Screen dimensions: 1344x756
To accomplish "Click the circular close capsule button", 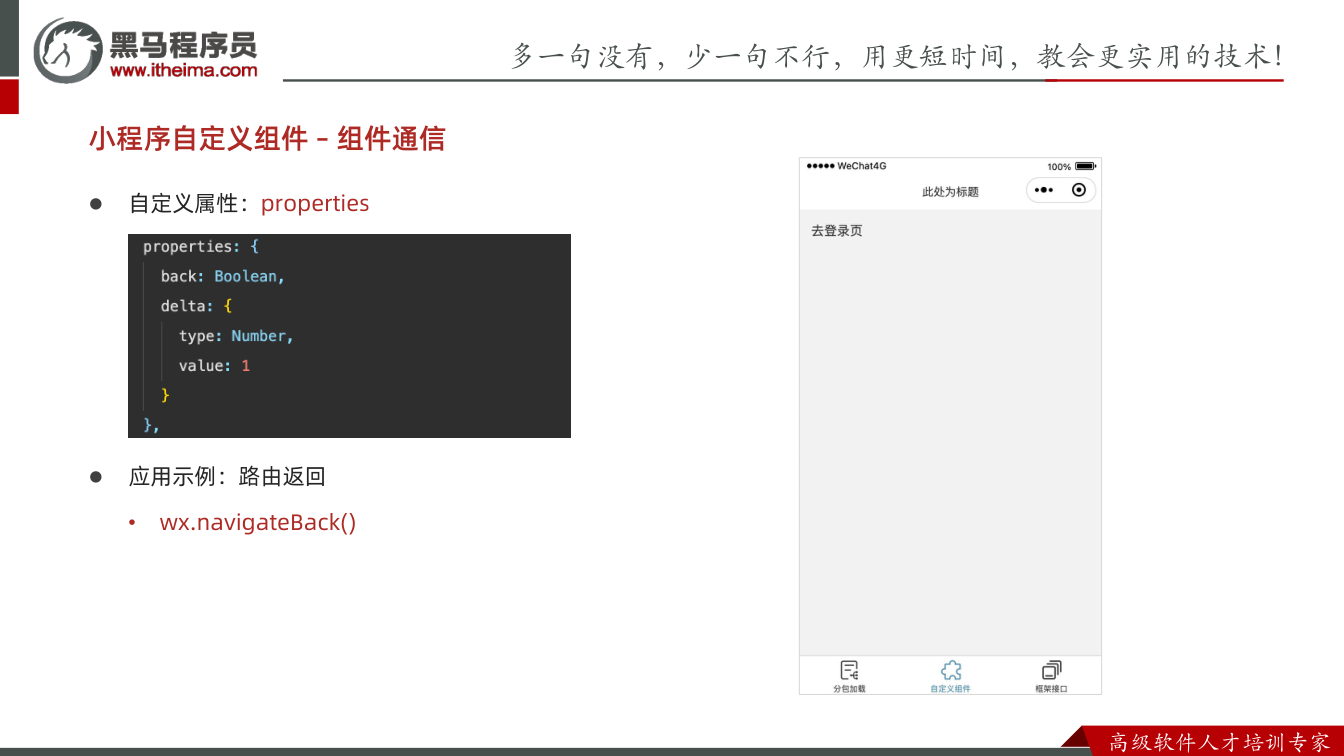I will pyautogui.click(x=1079, y=190).
